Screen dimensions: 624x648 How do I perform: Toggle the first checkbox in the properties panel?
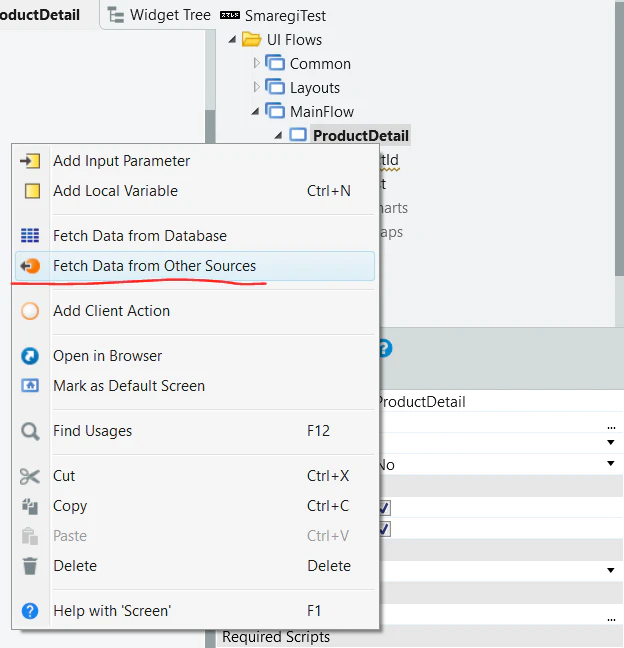pyautogui.click(x=385, y=507)
